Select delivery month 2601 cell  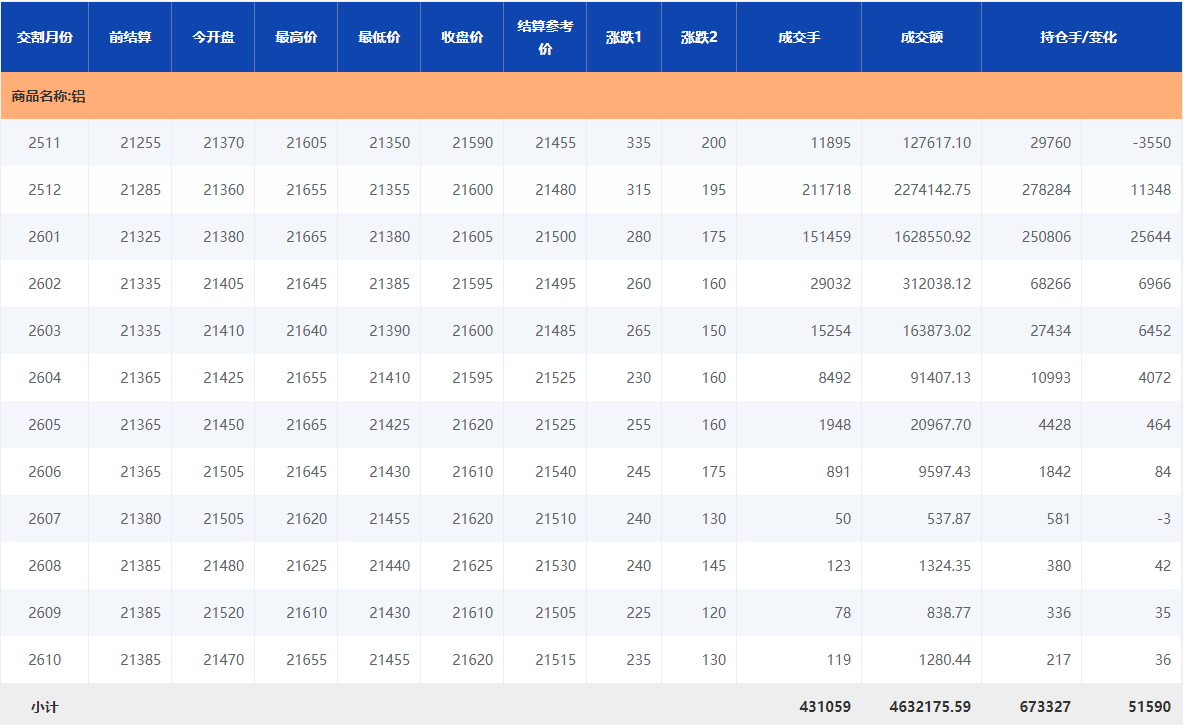click(x=44, y=237)
